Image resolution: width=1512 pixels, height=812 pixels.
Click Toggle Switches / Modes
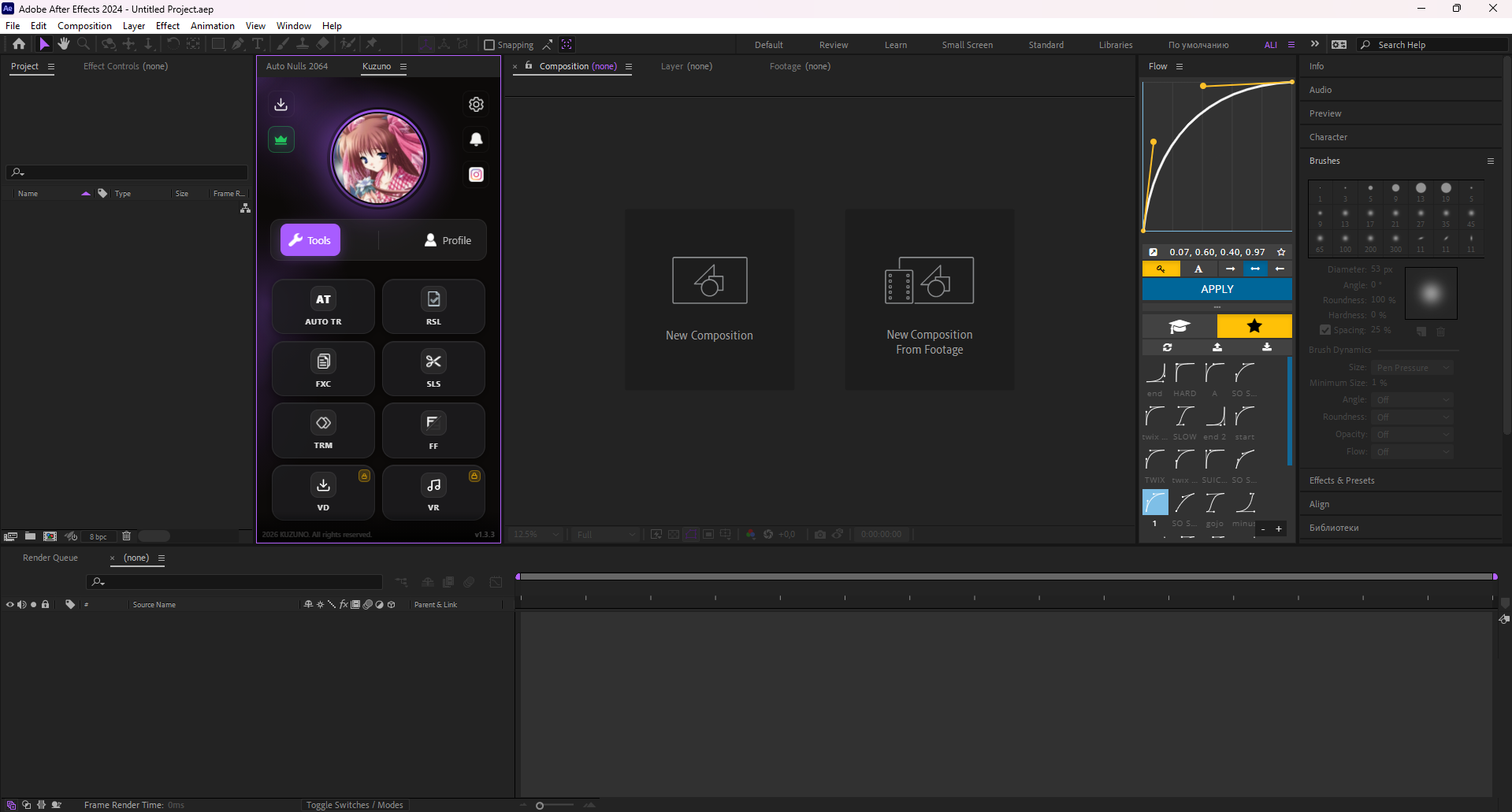[x=355, y=805]
